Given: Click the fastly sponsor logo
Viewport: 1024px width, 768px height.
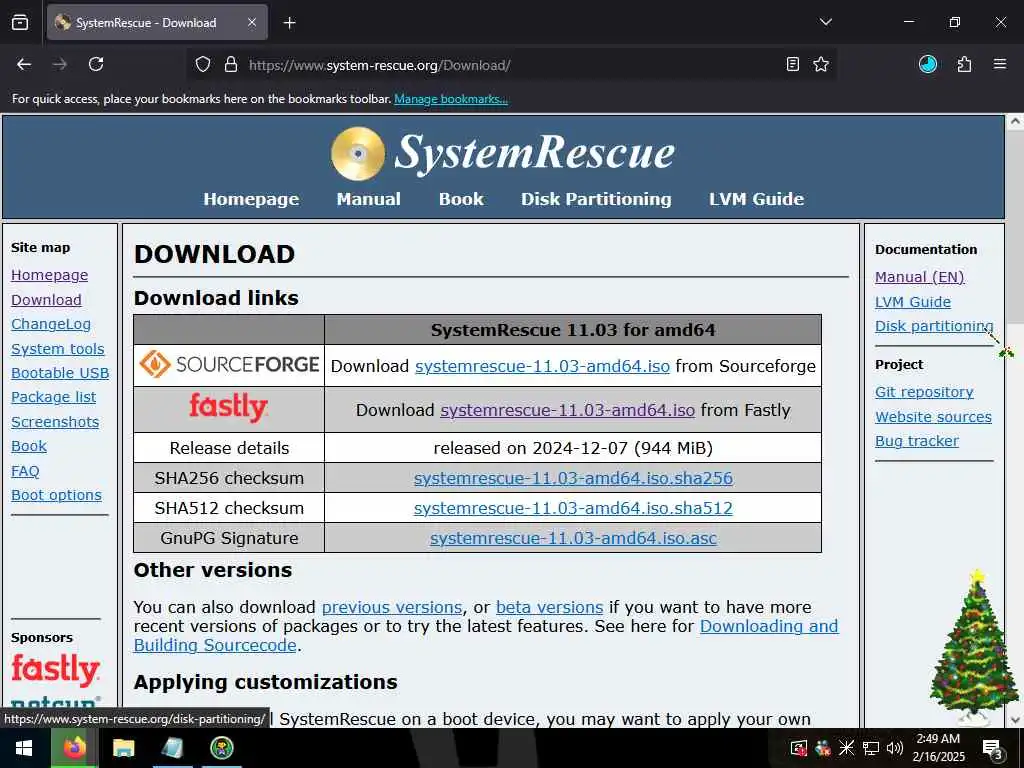Looking at the screenshot, I should [56, 669].
